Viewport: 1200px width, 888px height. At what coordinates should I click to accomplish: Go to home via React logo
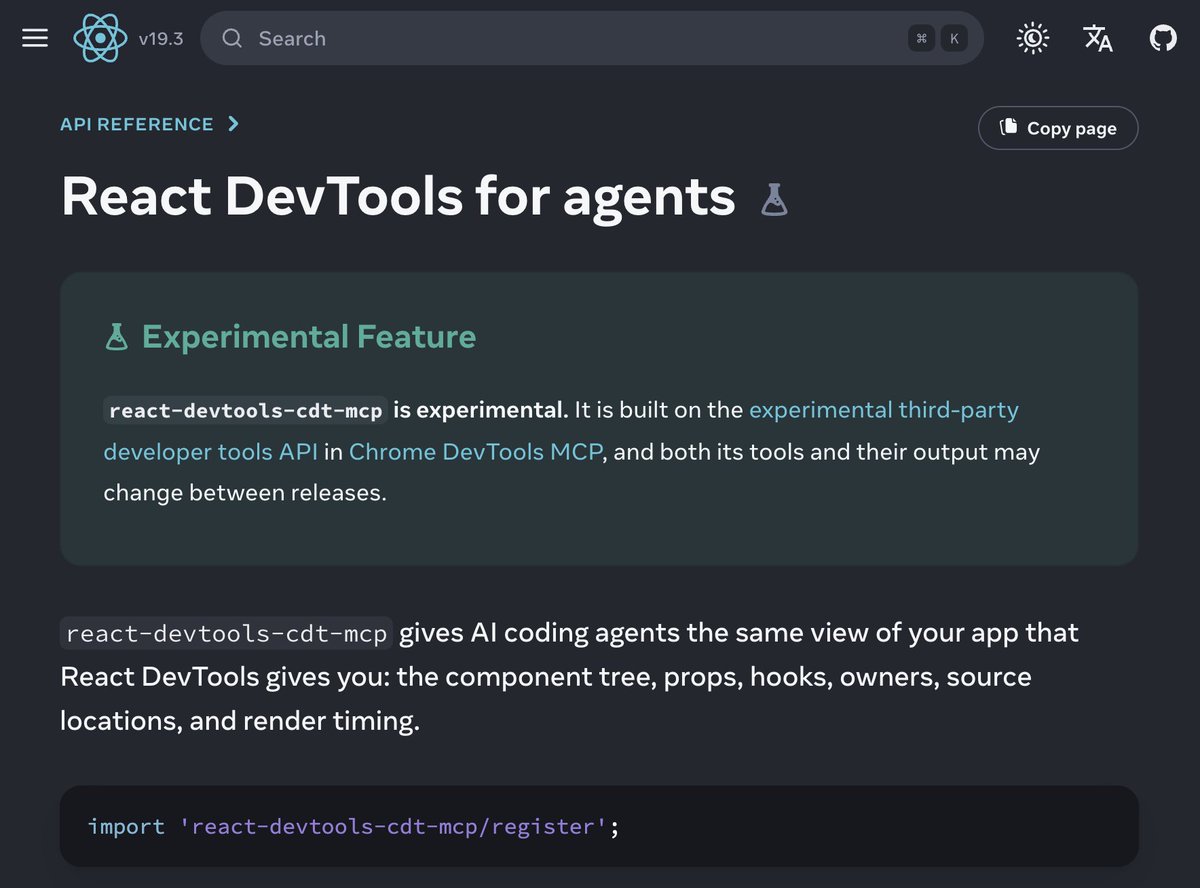tap(100, 39)
